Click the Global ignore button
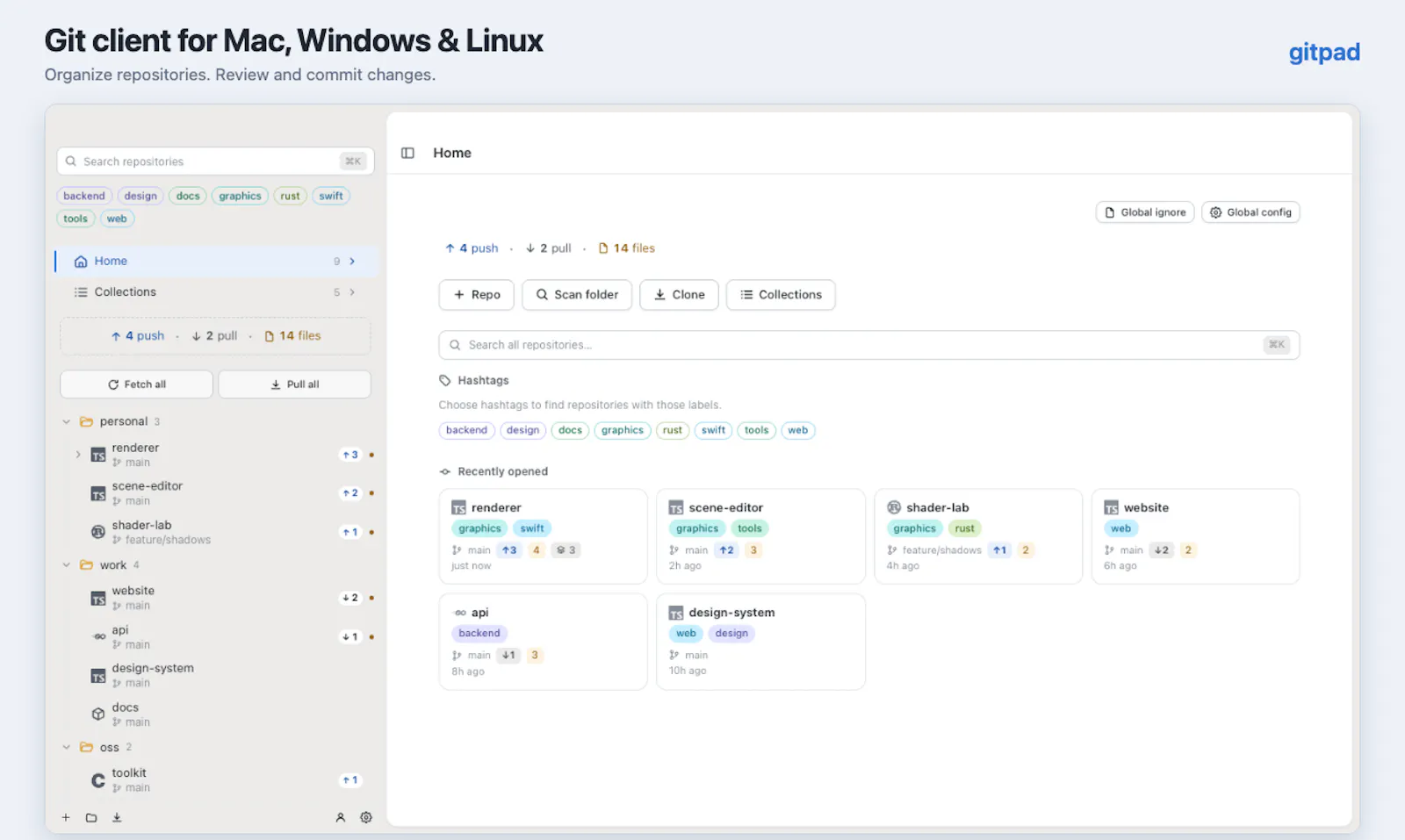The width and height of the screenshot is (1405, 840). point(1145,212)
